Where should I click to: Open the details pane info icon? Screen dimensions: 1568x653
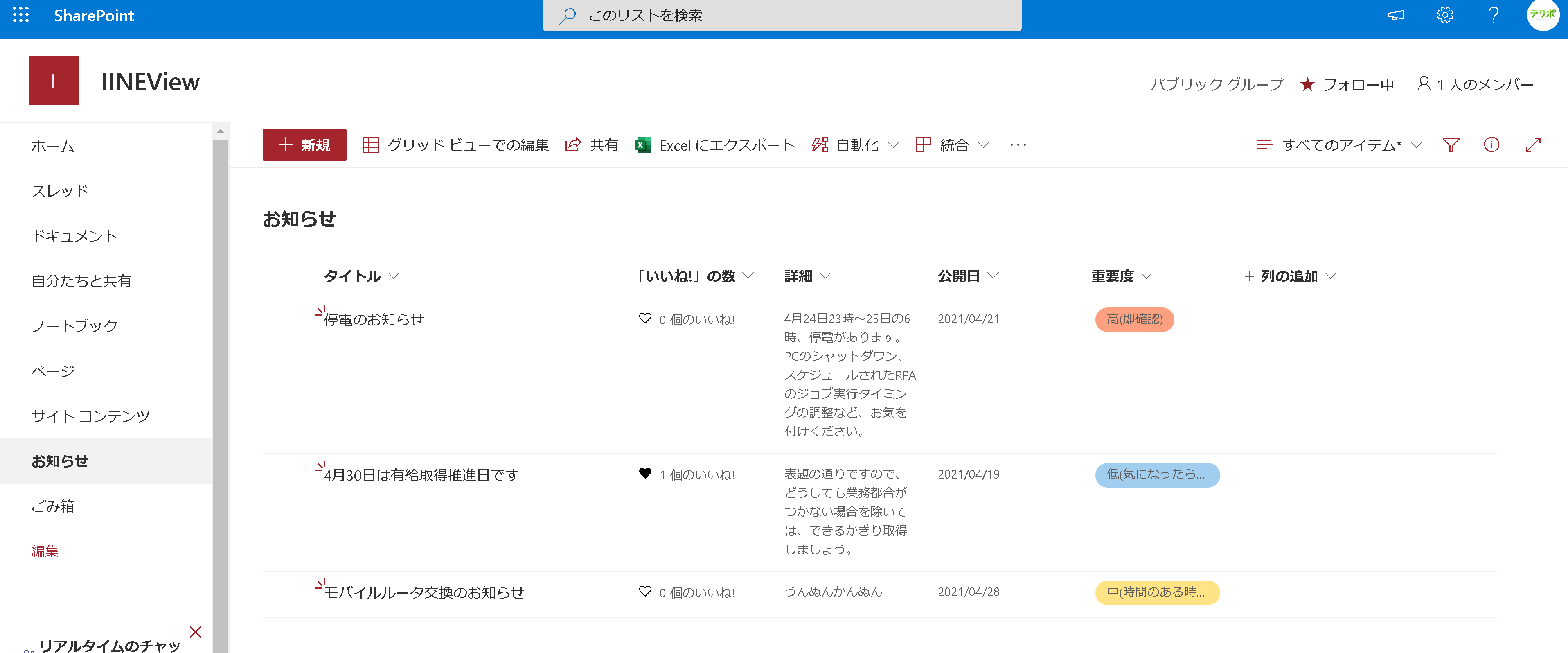coord(1491,145)
